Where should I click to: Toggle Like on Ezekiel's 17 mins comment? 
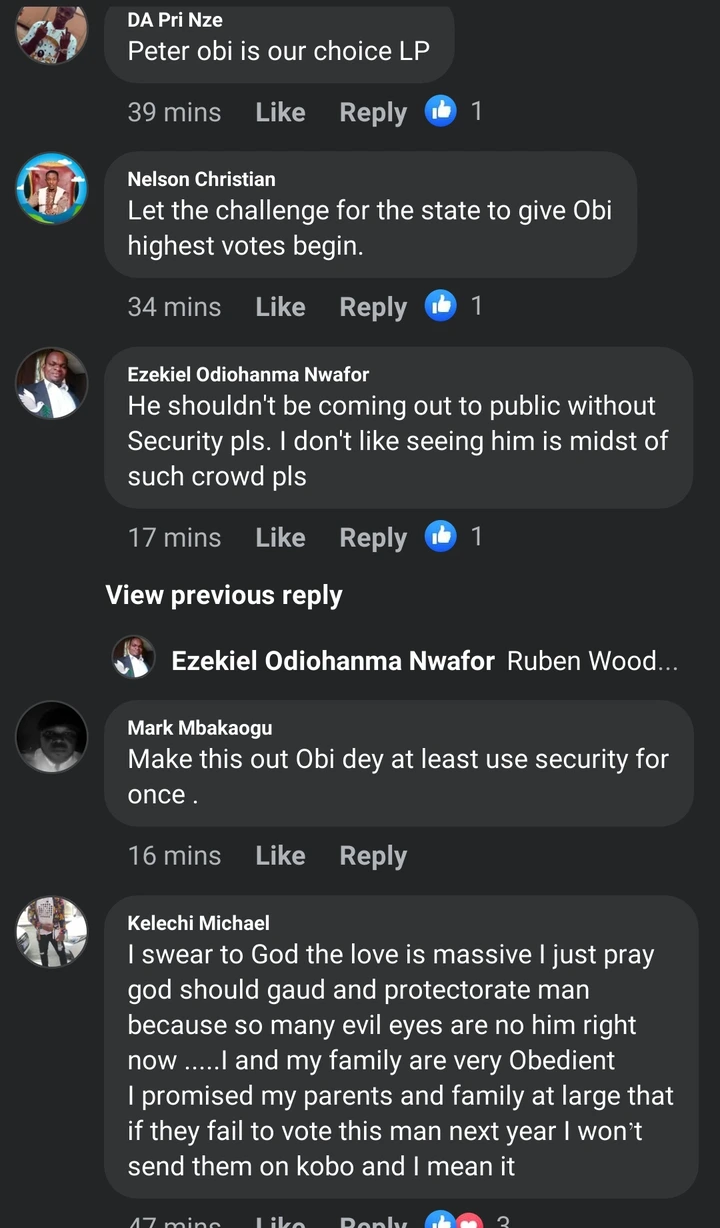coord(280,537)
